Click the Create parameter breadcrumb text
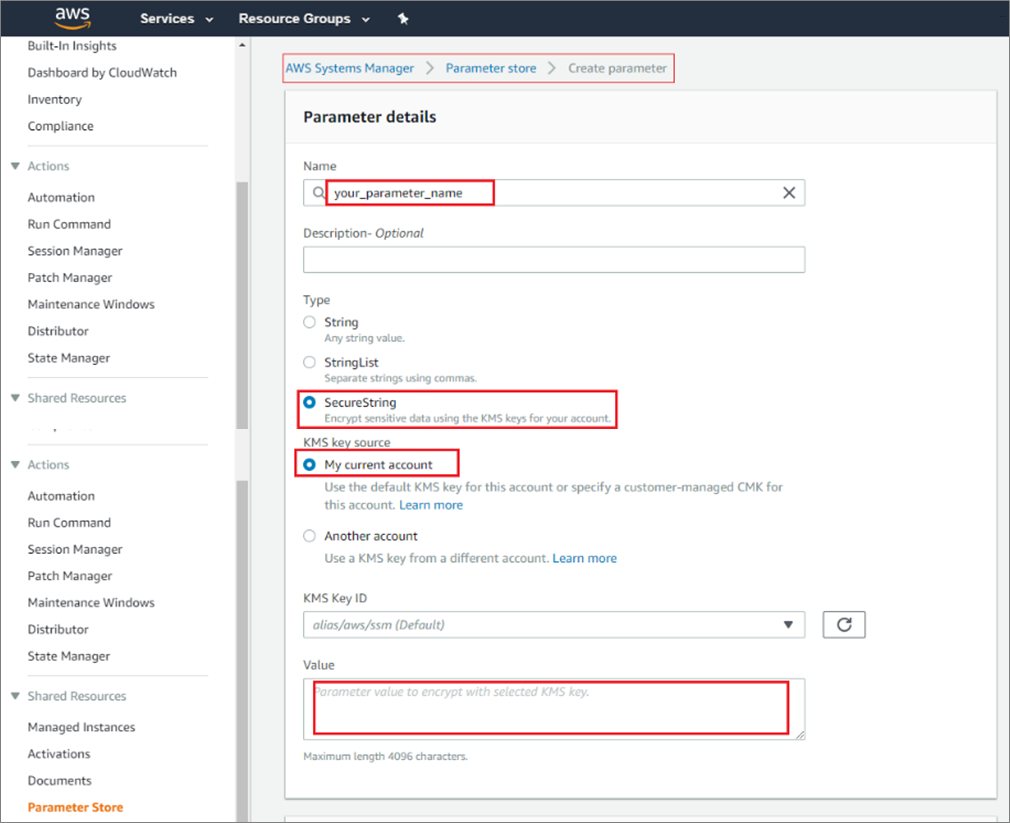The height and width of the screenshot is (823, 1010). (617, 68)
